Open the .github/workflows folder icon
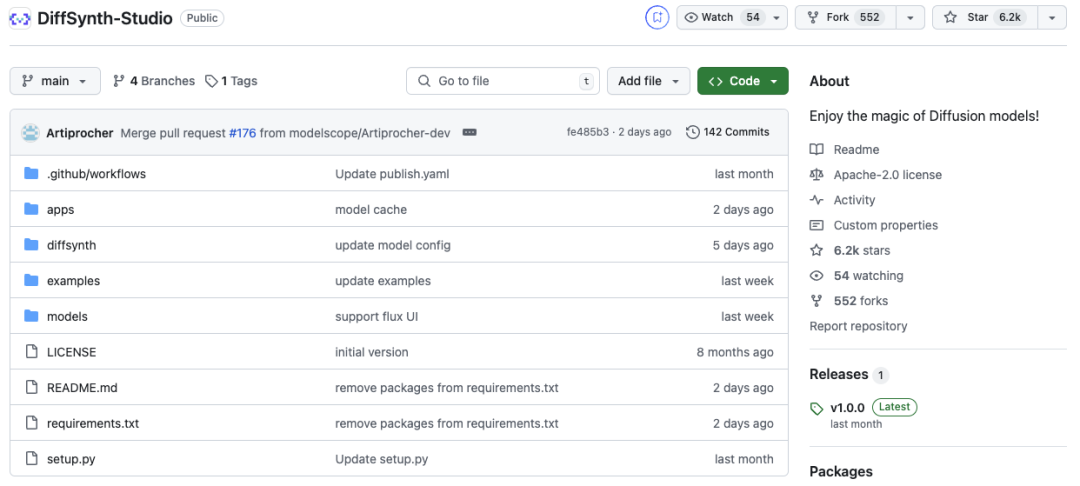The width and height of the screenshot is (1080, 486). click(31, 173)
